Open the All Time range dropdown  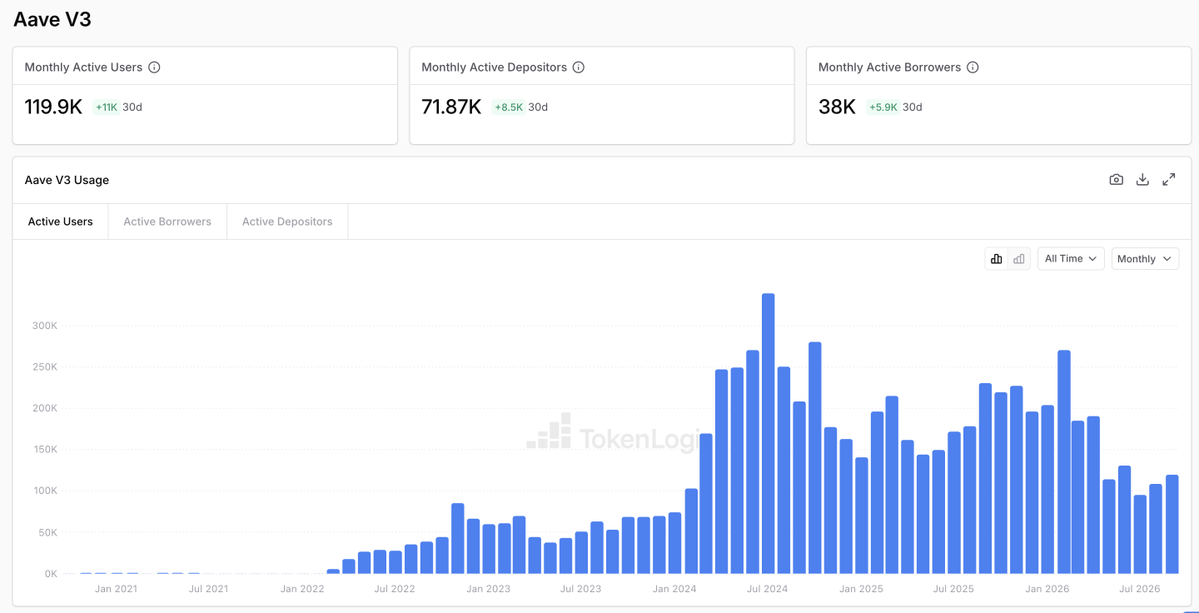click(x=1071, y=259)
